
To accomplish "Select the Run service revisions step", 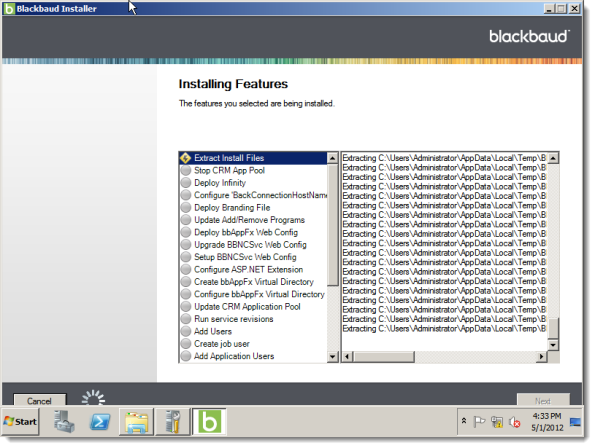I will (233, 319).
